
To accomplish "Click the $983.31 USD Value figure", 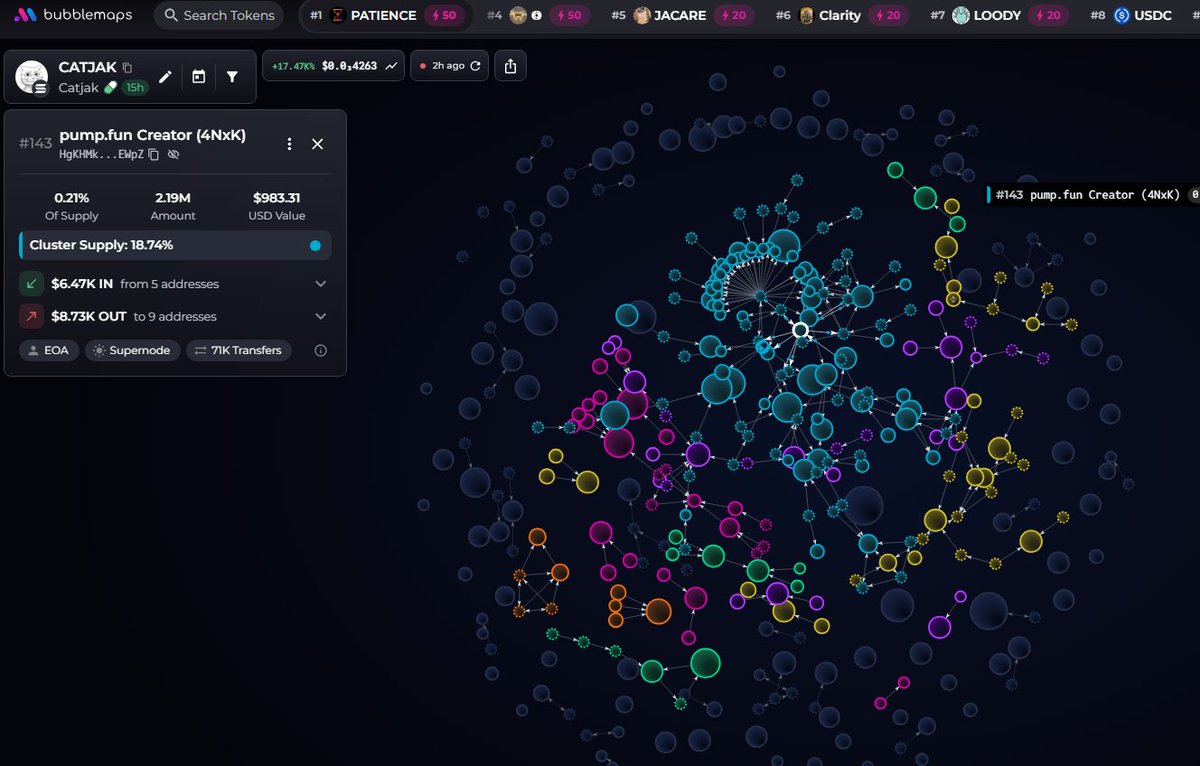I will (x=276, y=198).
